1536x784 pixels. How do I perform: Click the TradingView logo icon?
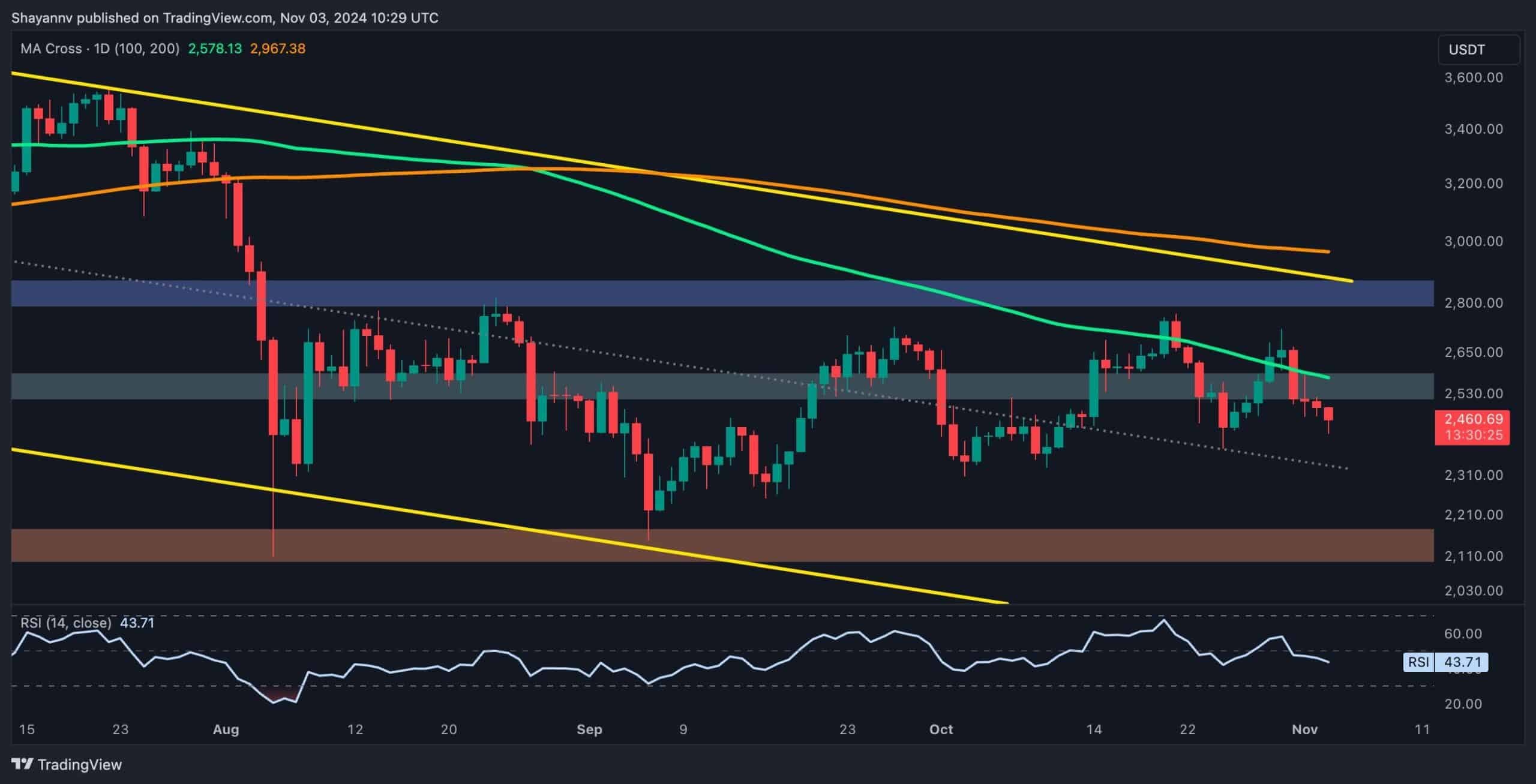(23, 764)
